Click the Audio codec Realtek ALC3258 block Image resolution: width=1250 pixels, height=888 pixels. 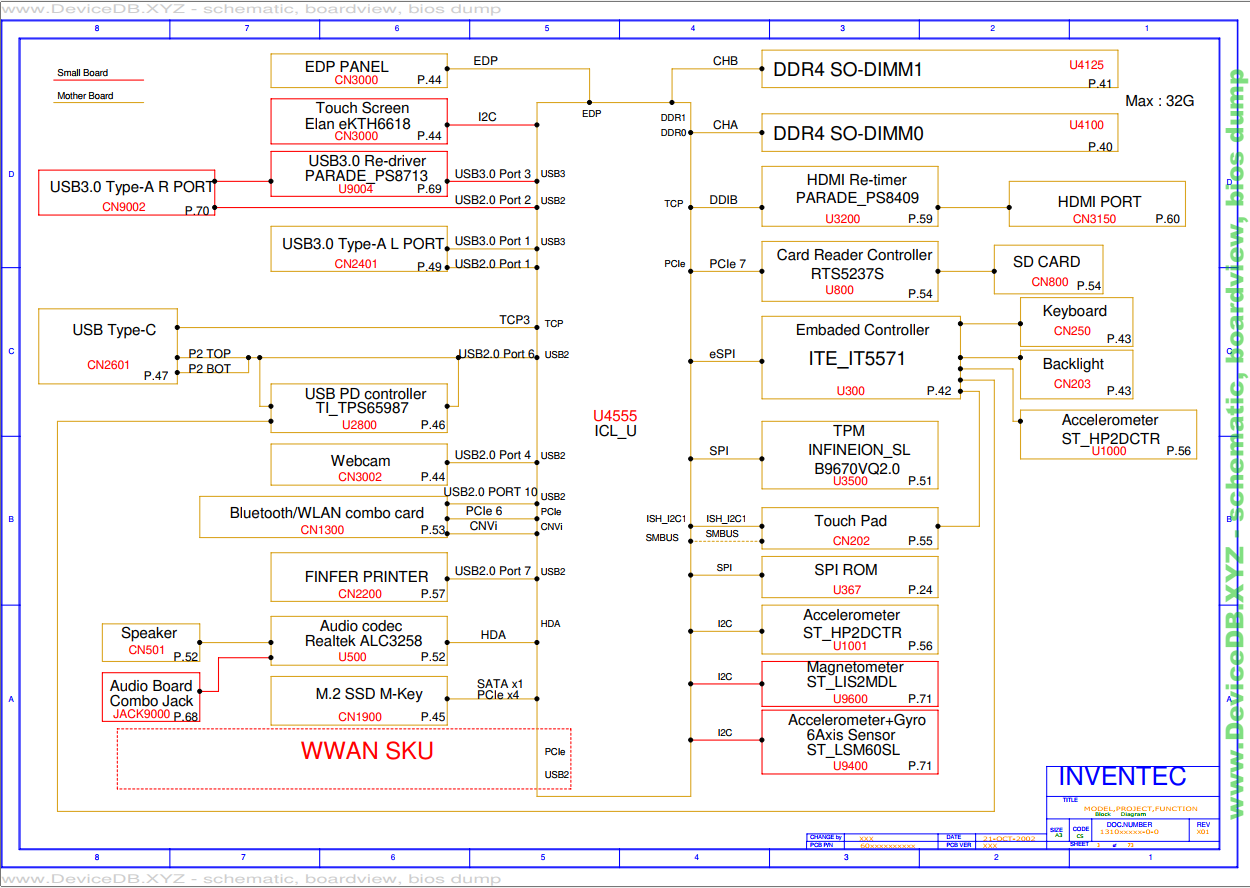[359, 641]
